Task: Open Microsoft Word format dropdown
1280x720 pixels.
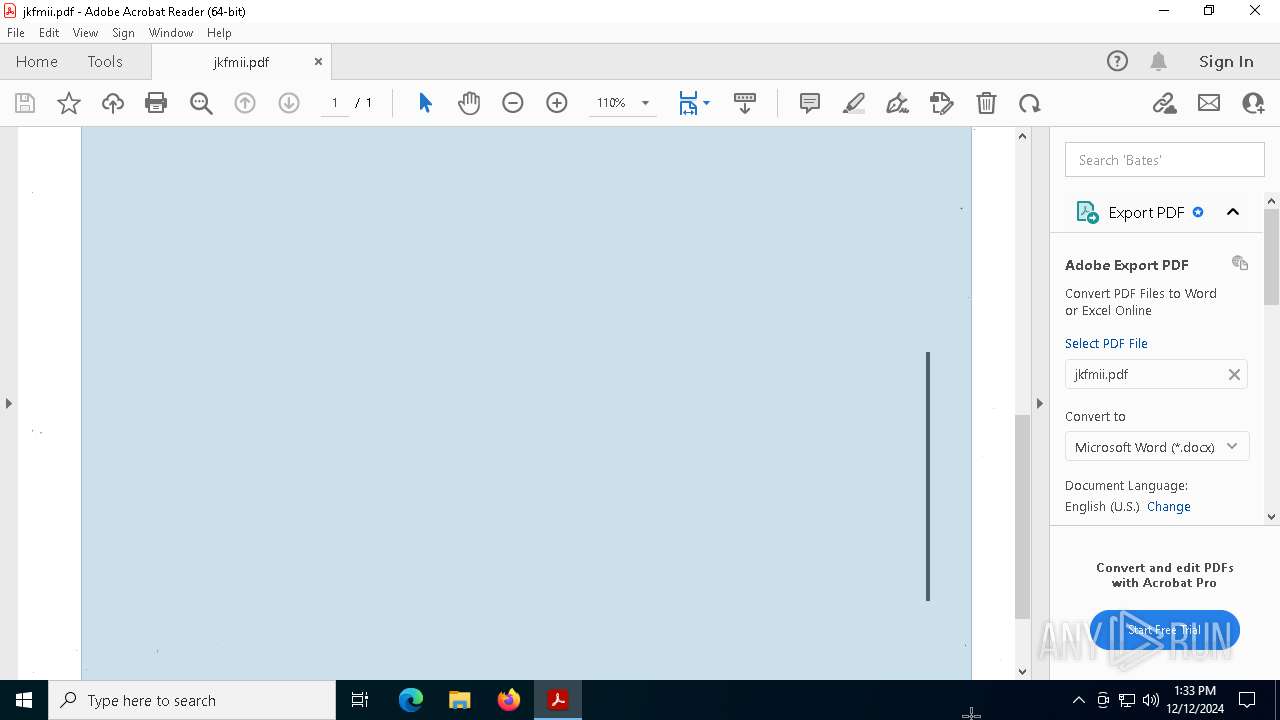Action: [1157, 447]
